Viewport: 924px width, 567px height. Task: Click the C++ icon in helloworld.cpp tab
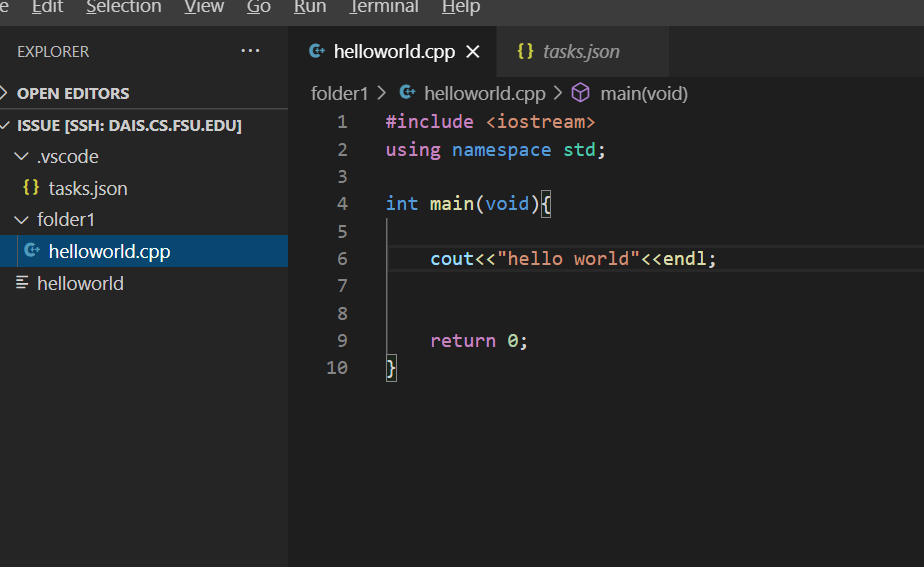(x=317, y=51)
